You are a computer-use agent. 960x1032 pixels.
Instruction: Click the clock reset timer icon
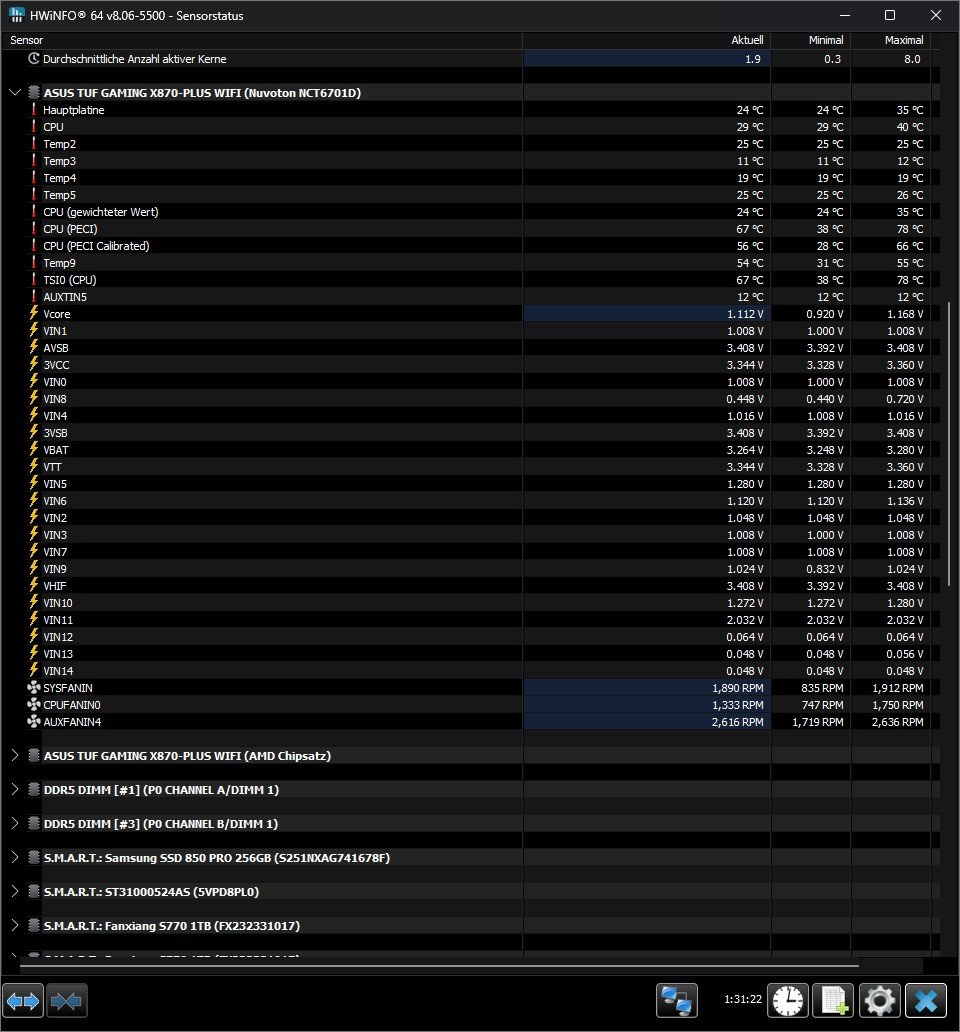(x=788, y=1001)
